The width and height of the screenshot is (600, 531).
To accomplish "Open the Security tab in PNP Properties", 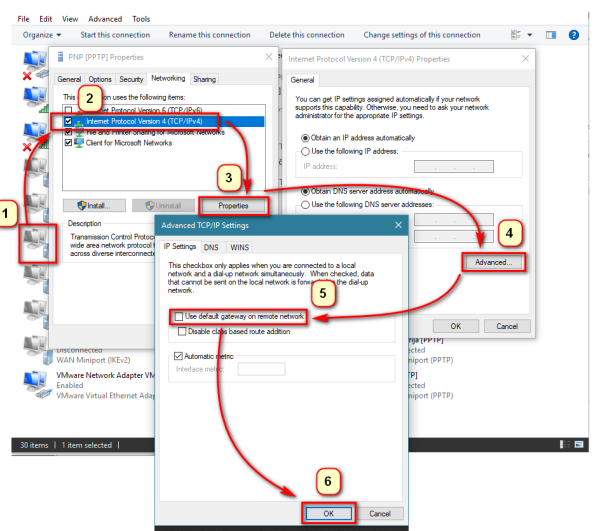I will click(x=131, y=79).
